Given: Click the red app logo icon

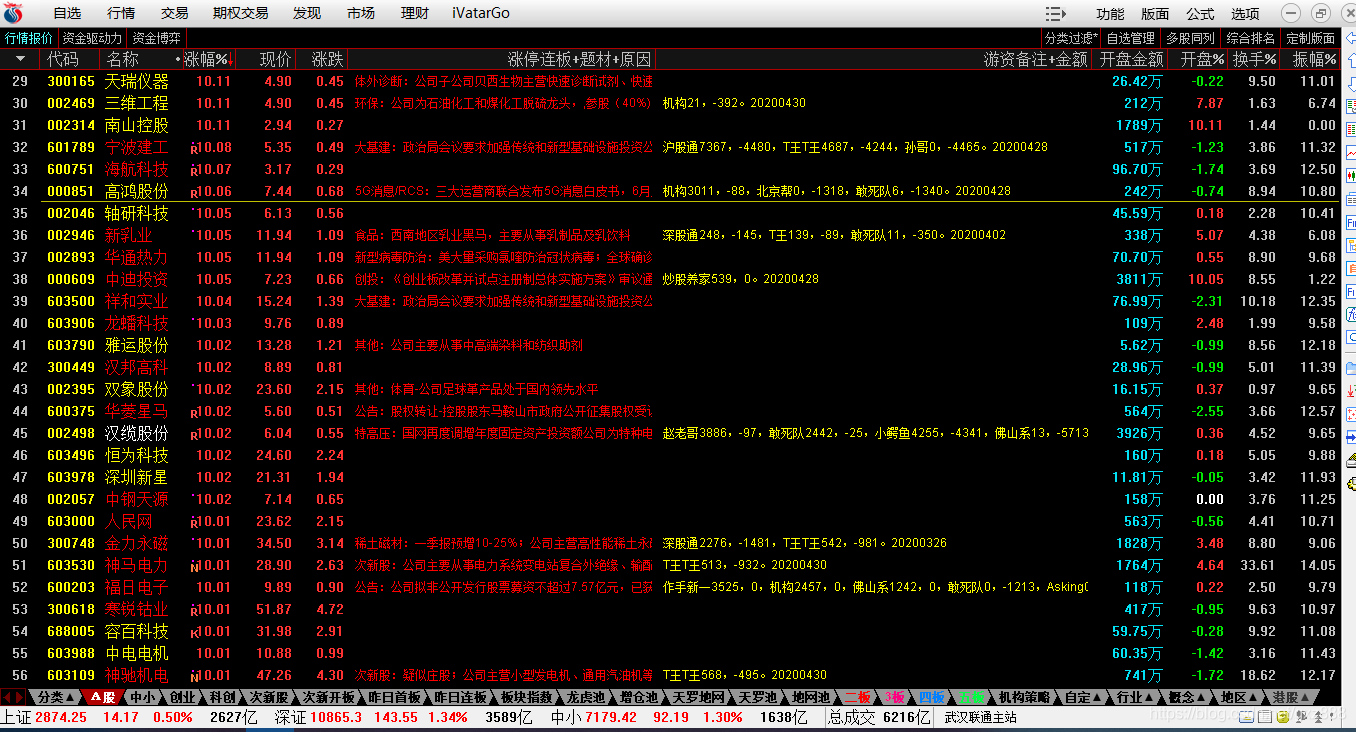Looking at the screenshot, I should pos(14,13).
